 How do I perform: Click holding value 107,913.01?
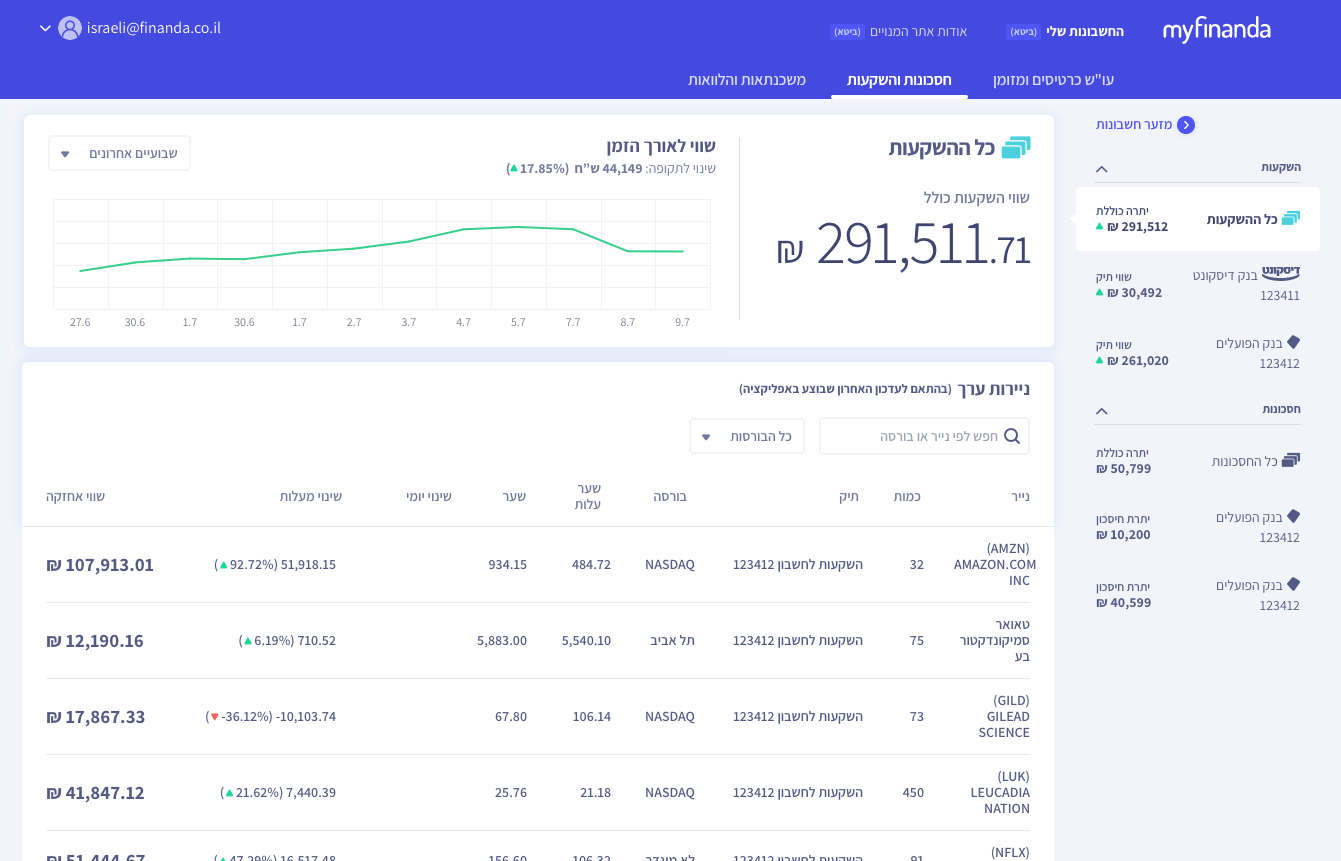tap(100, 565)
